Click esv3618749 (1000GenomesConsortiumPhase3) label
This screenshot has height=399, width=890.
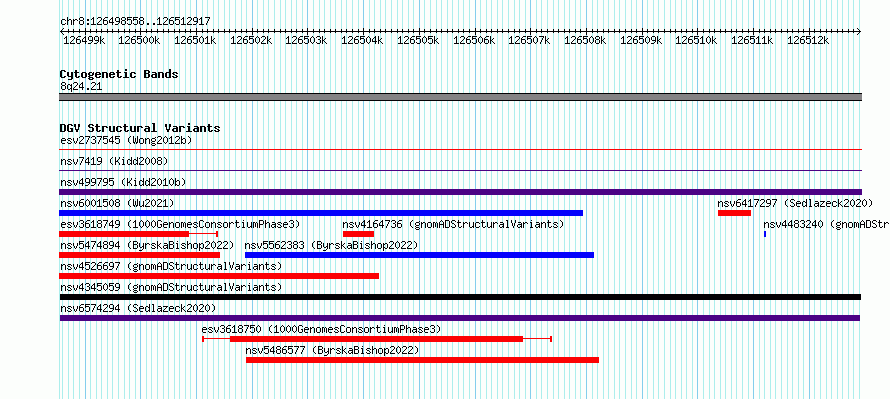pyautogui.click(x=180, y=224)
